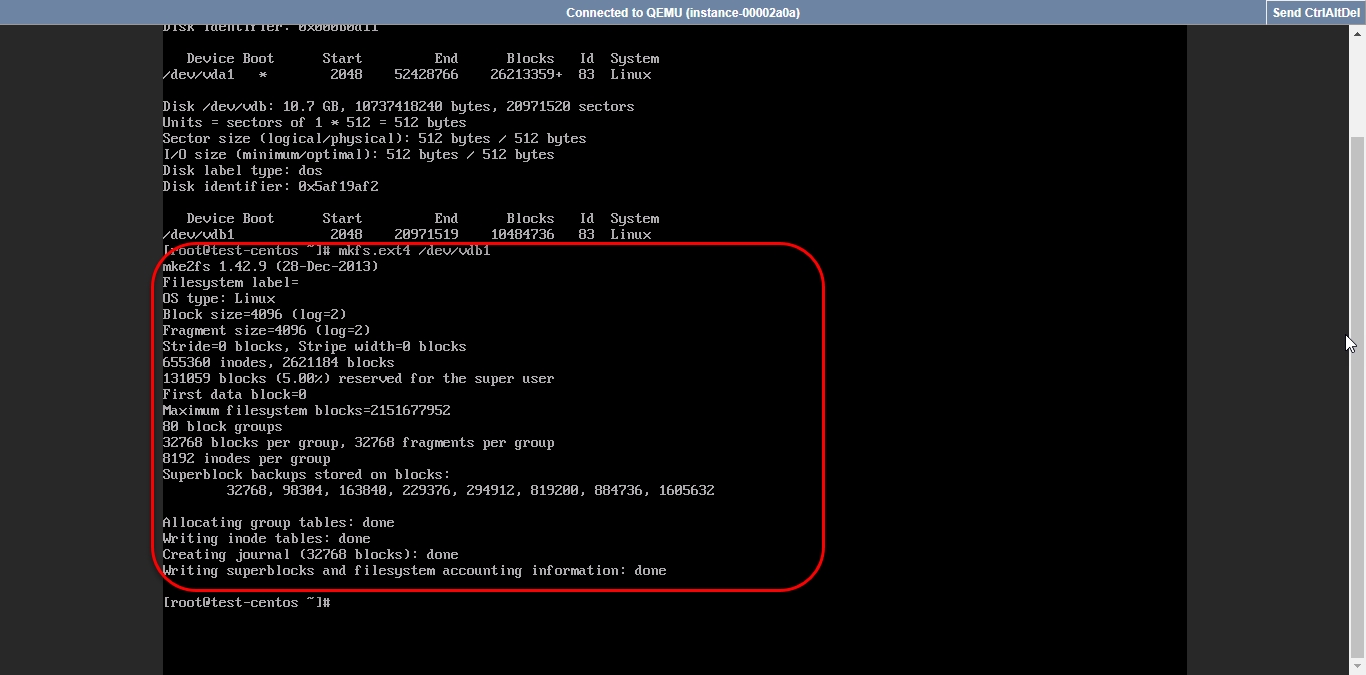Click the 'OS type: Linux' line

click(x=218, y=299)
